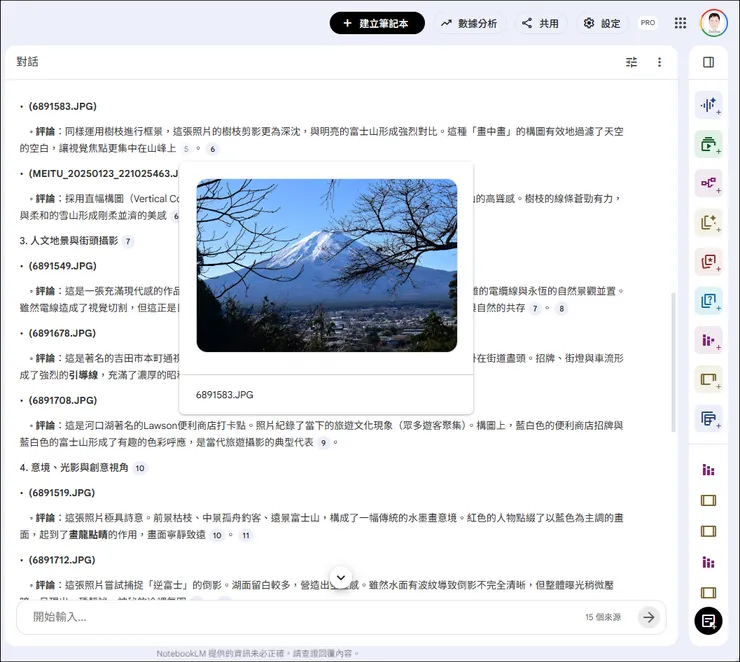The width and height of the screenshot is (740, 662).
Task: Click the (6891678.JPG) bullet heading
Action: click(x=62, y=333)
